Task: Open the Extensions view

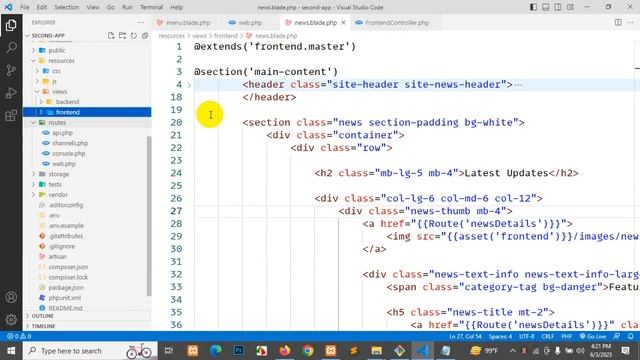Action: [x=11, y=116]
